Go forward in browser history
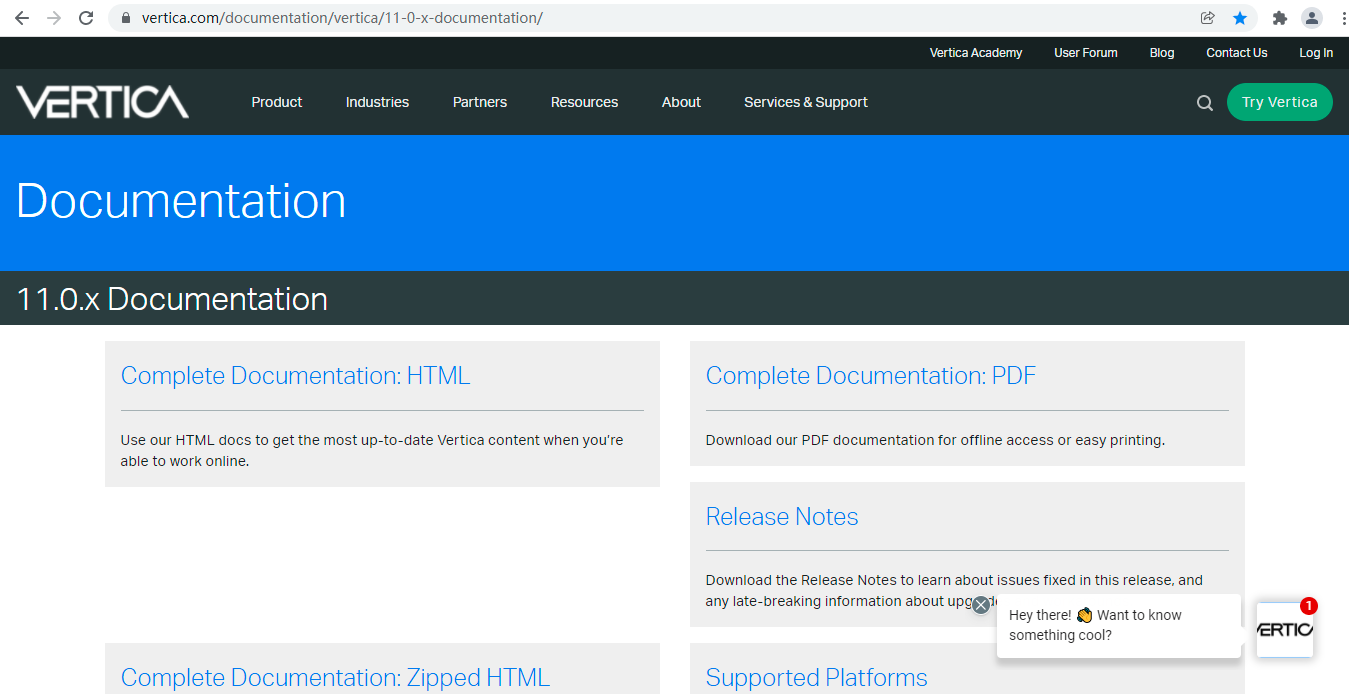Screen dimensions: 1349x694 pos(54,18)
